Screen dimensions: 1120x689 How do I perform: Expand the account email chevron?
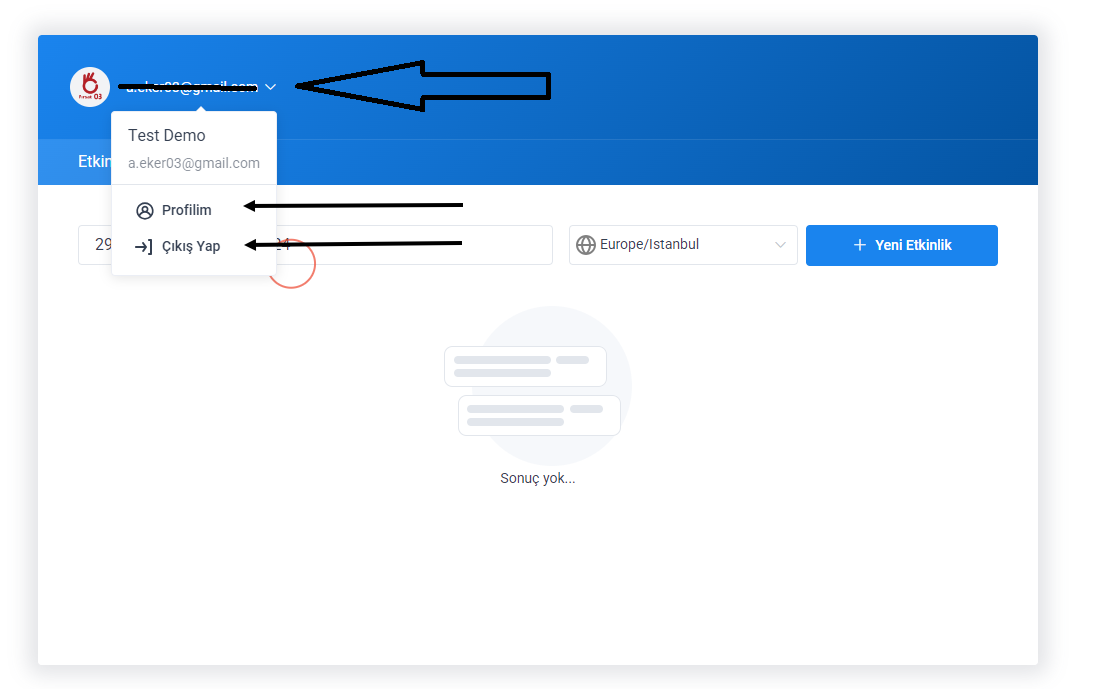[x=271, y=87]
